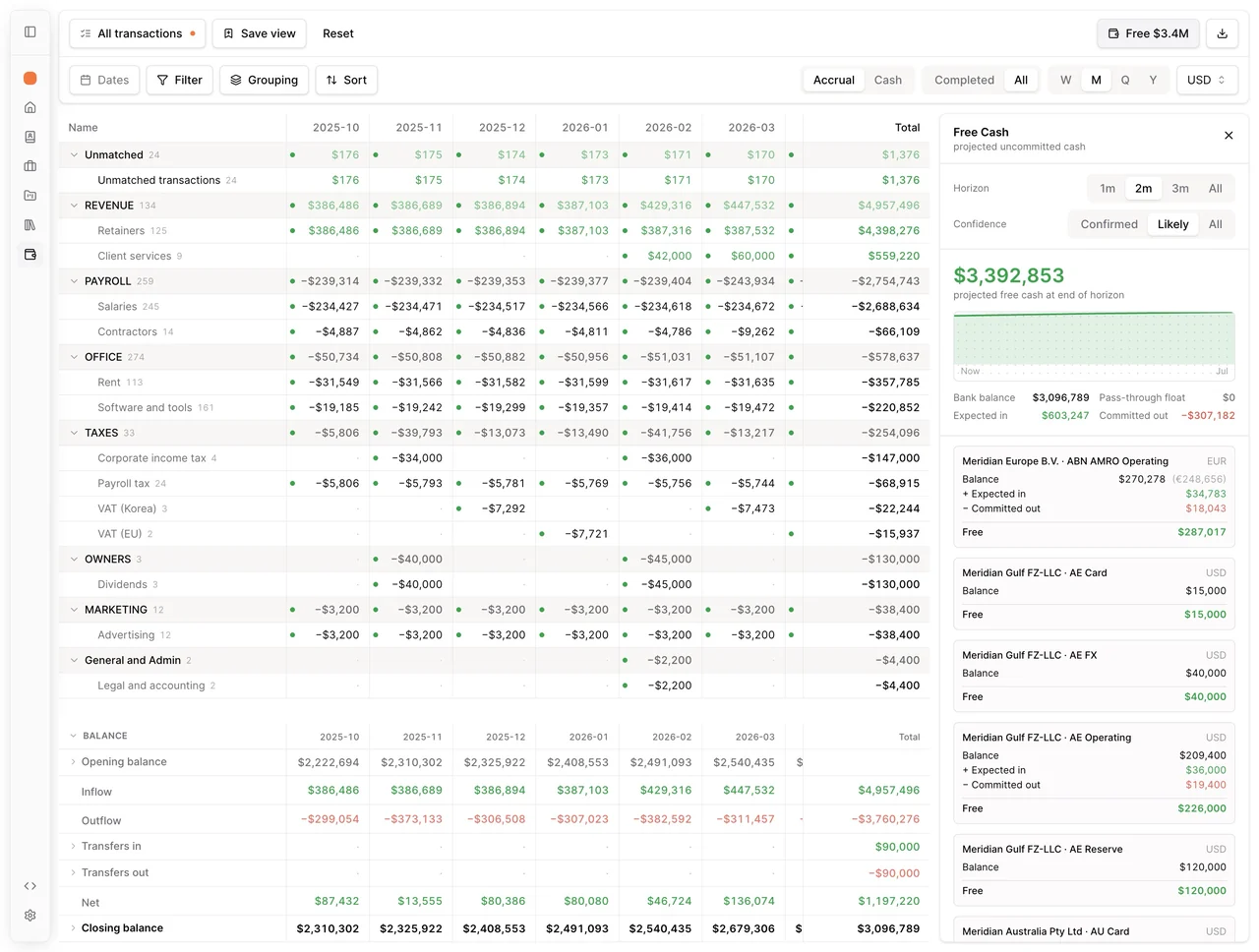Open the briefcase icon in sidebar

point(30,166)
